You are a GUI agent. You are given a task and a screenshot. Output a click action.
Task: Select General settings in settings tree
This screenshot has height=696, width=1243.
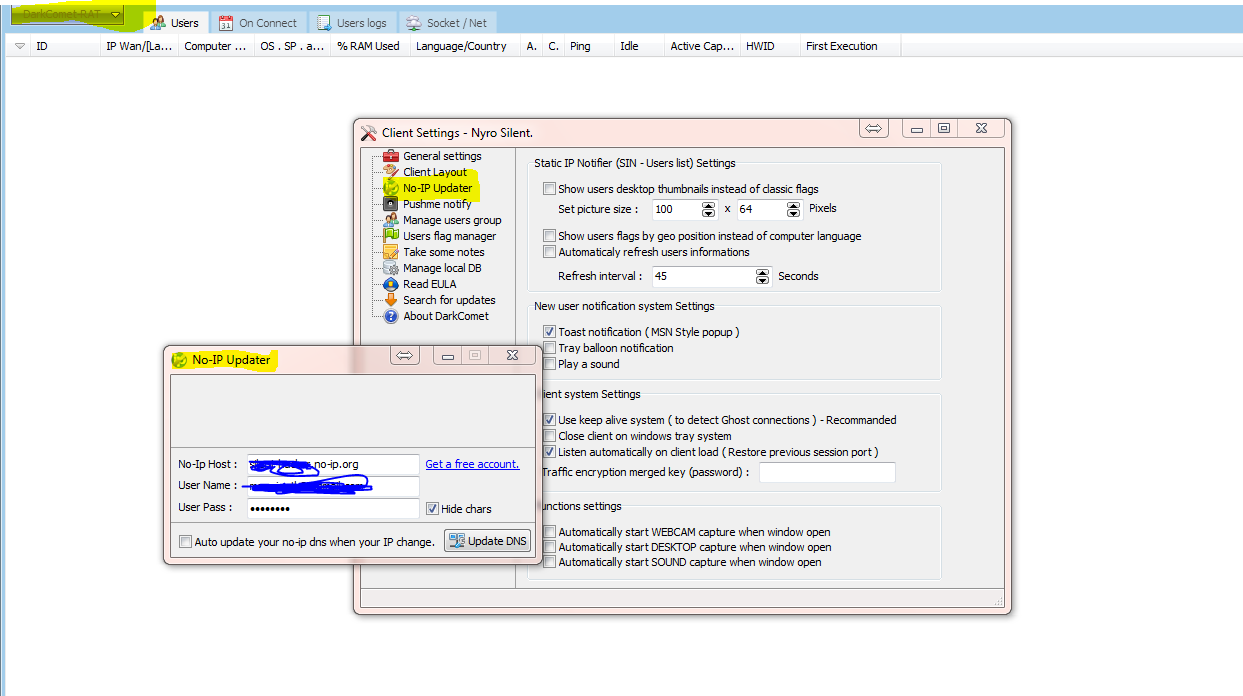click(x=442, y=156)
